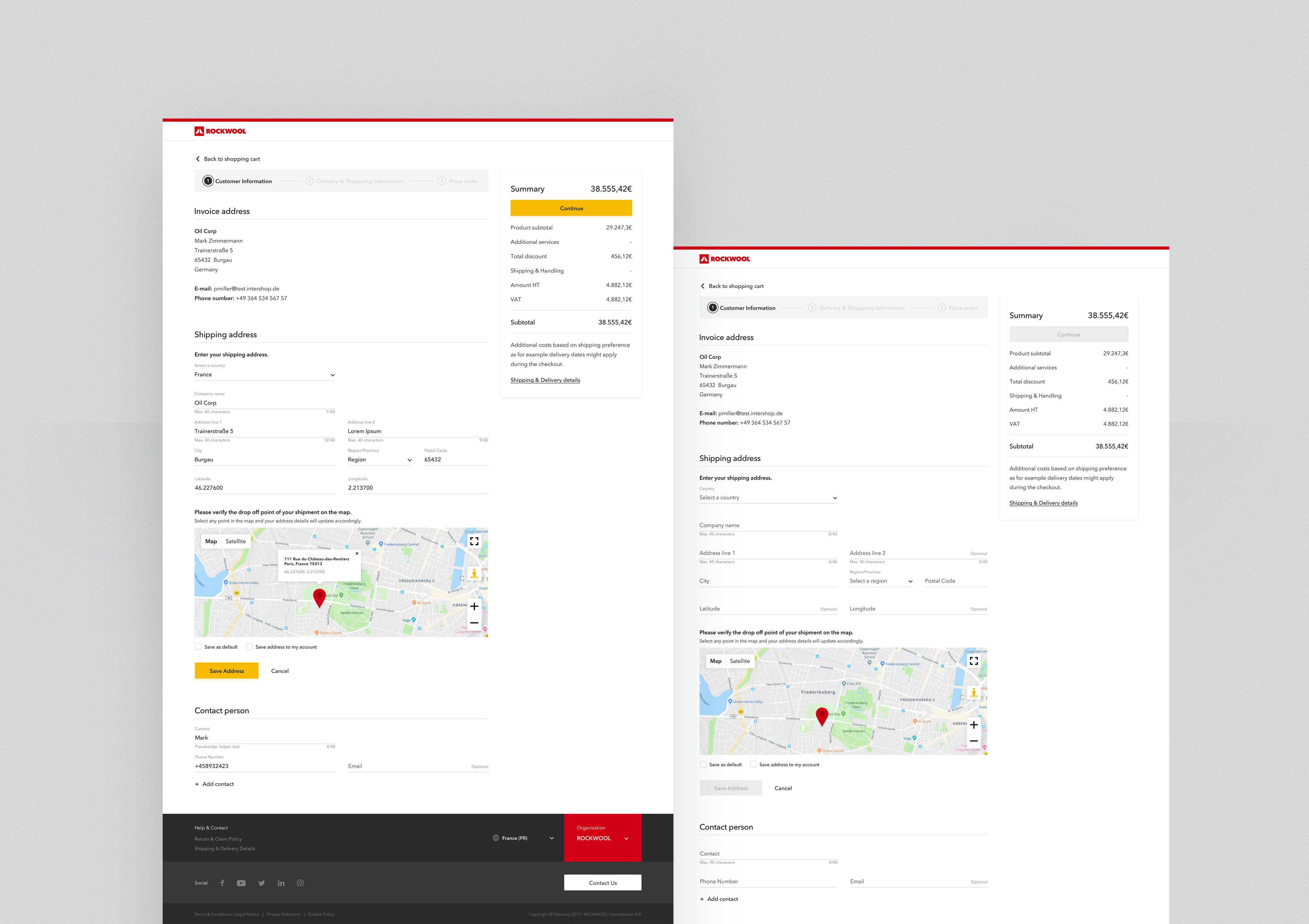Switch left map to Satellite view
Image resolution: width=1309 pixels, height=924 pixels.
[236, 541]
